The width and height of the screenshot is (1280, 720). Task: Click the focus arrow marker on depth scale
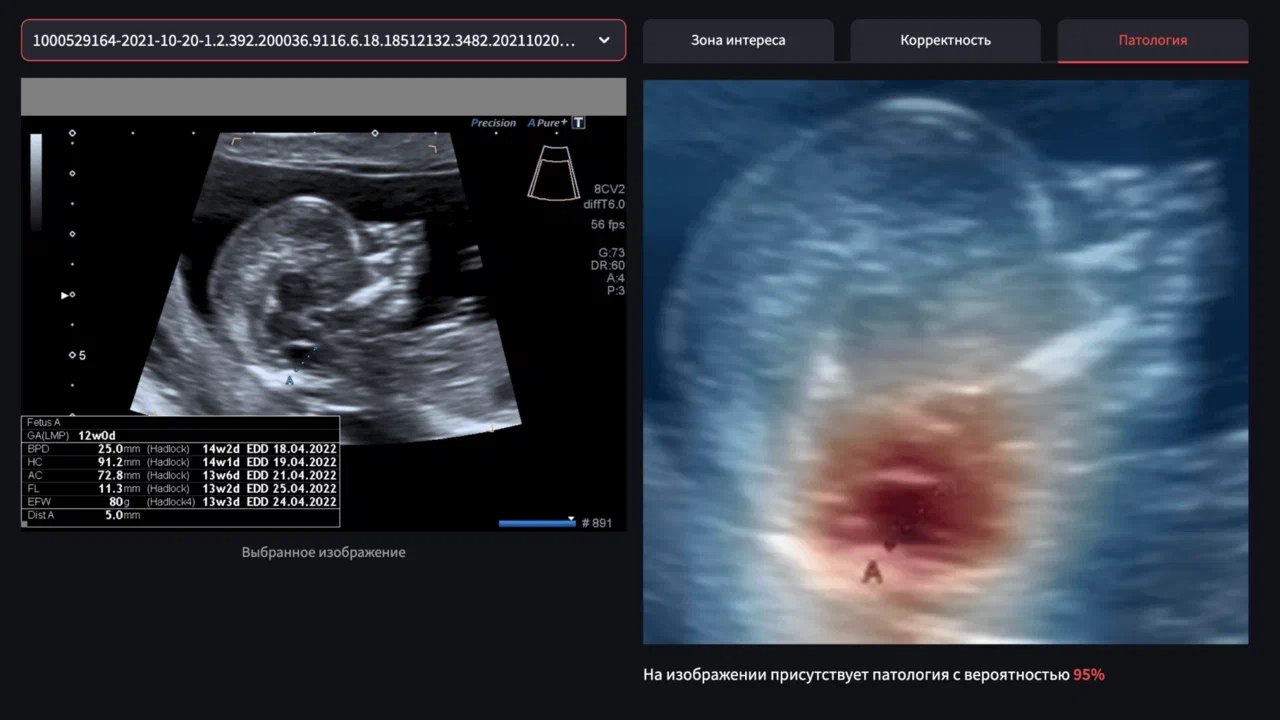67,295
